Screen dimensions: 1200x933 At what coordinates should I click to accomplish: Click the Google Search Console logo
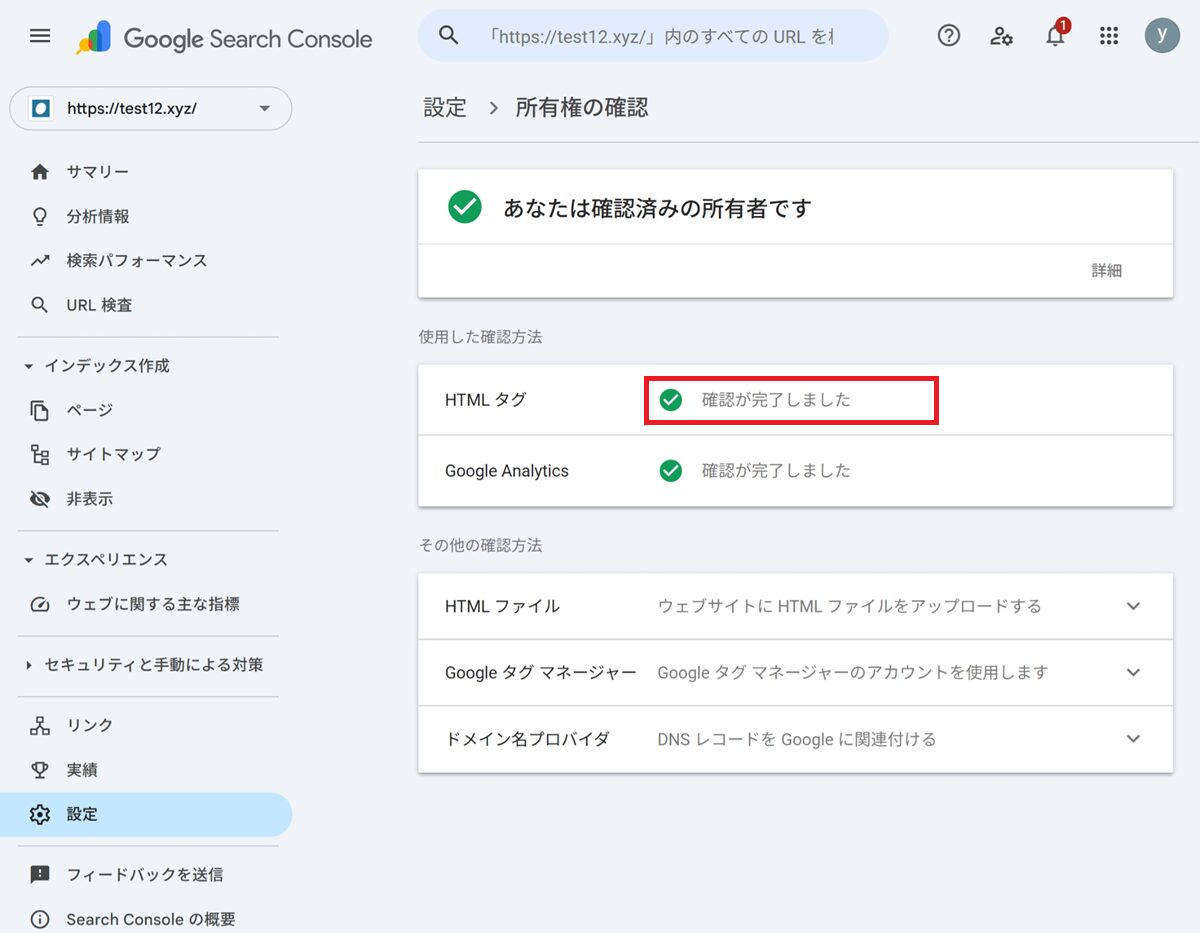[x=224, y=38]
